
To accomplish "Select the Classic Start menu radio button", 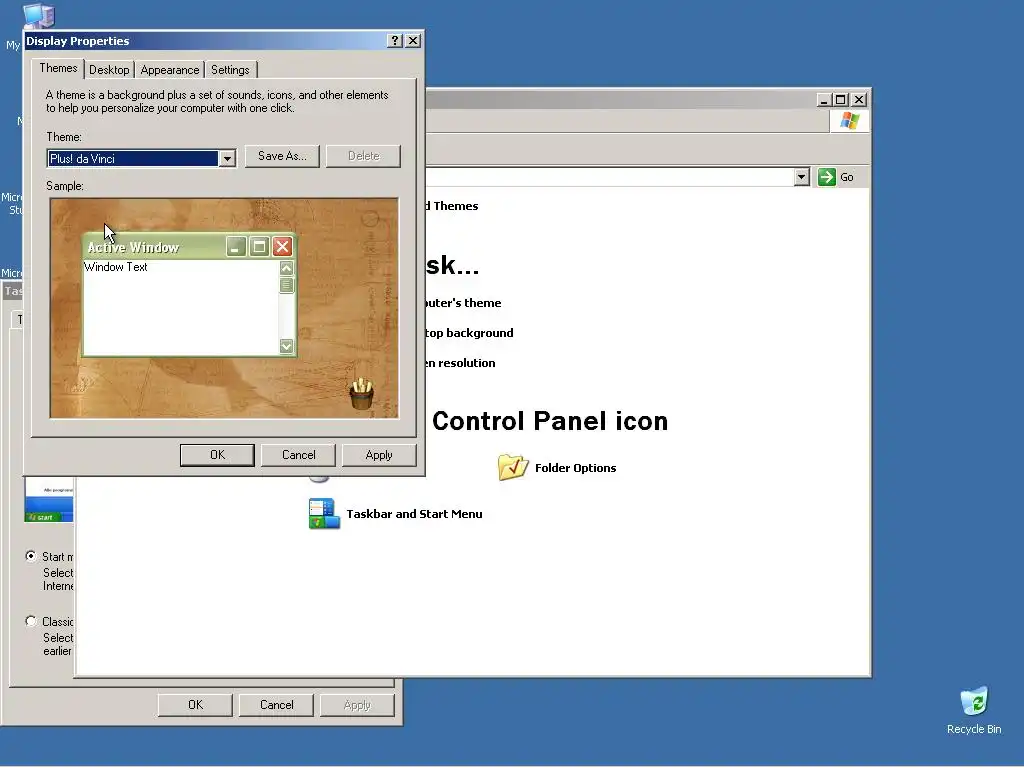I will tap(31, 621).
